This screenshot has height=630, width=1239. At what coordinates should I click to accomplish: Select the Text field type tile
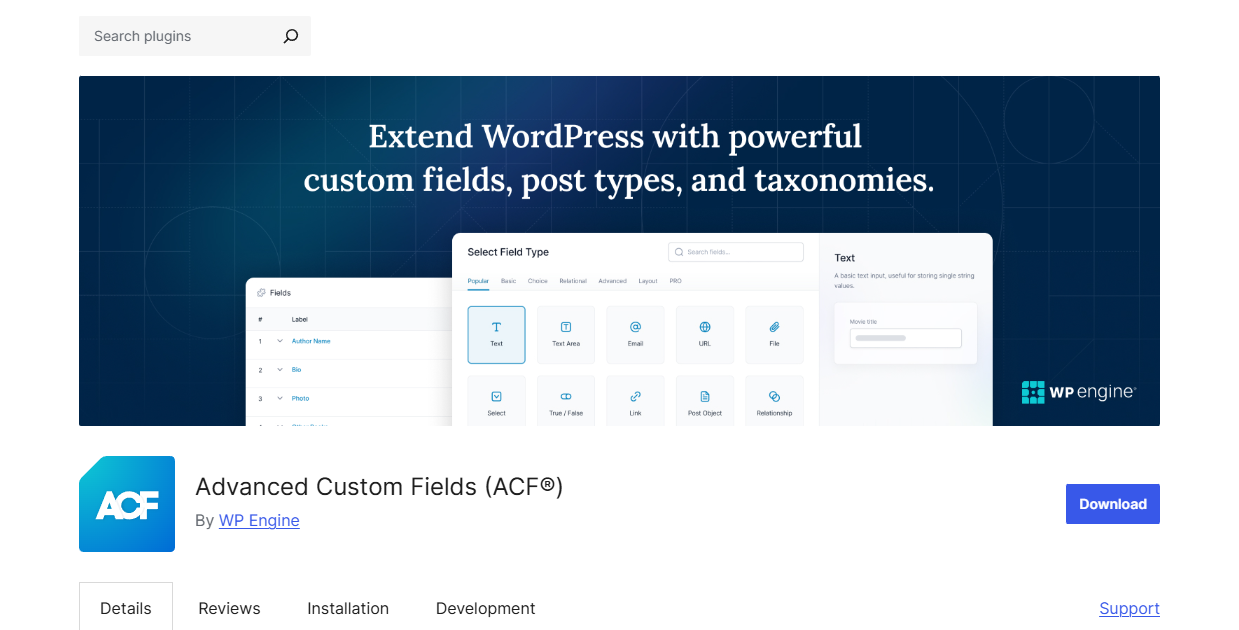click(496, 334)
